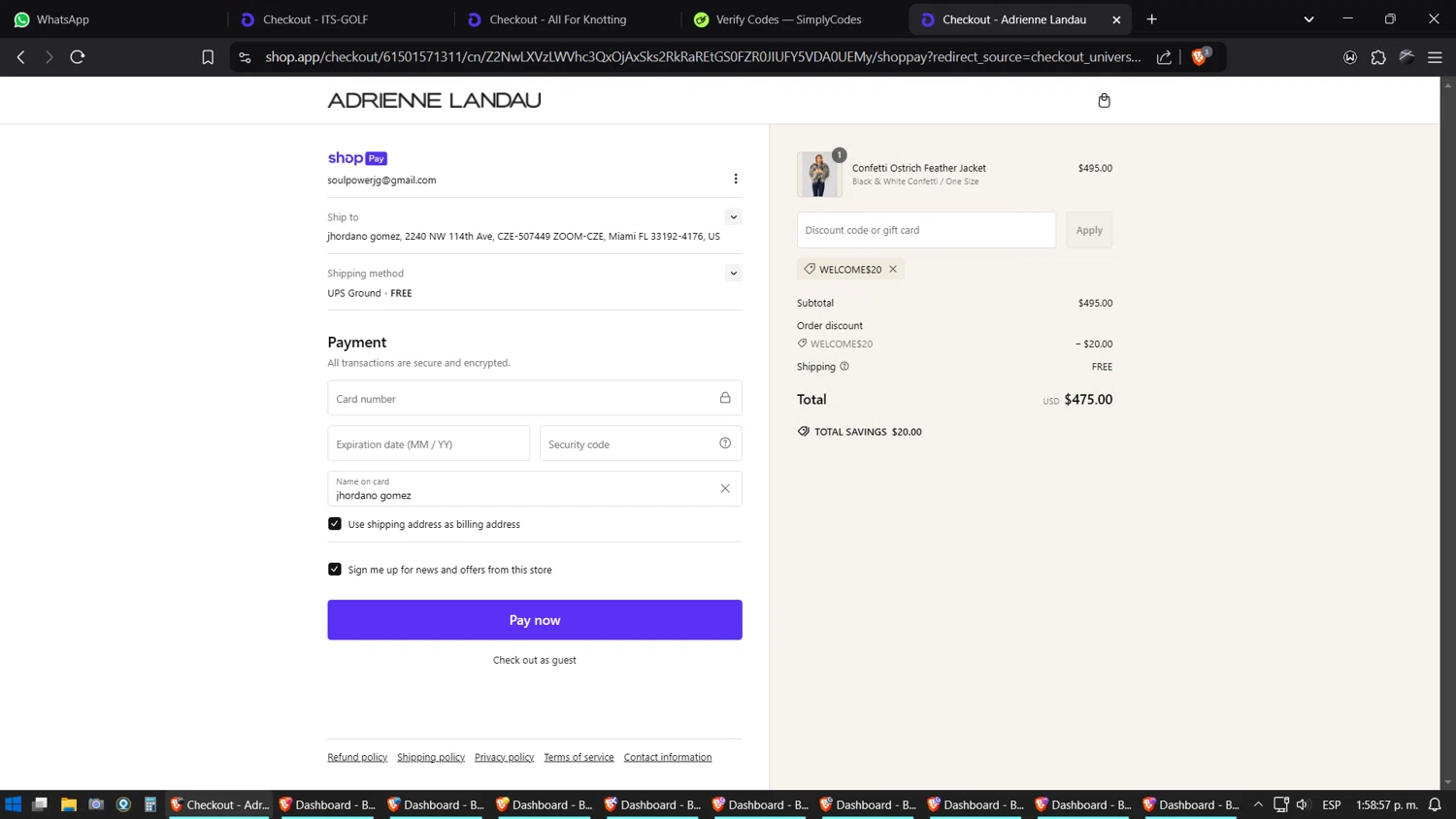Open a new browser tab

point(1152,19)
